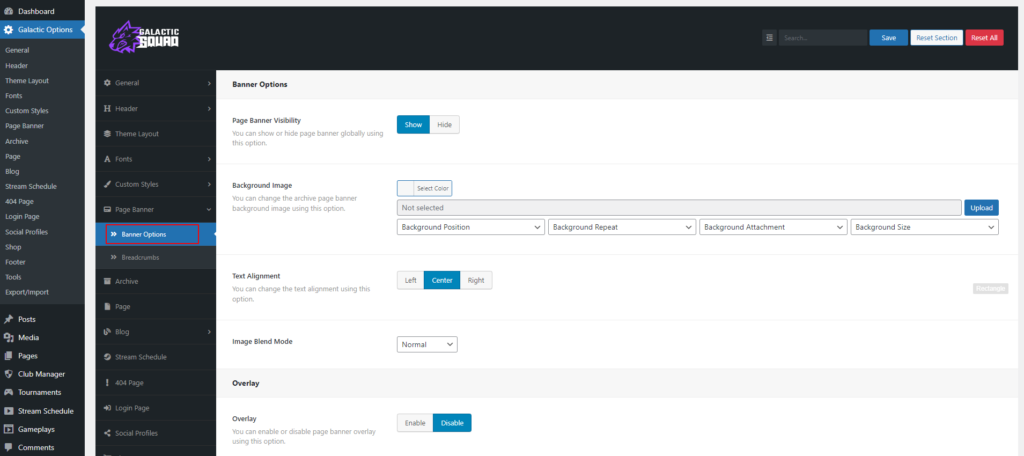Click the expand-all list icon beside search

click(769, 38)
